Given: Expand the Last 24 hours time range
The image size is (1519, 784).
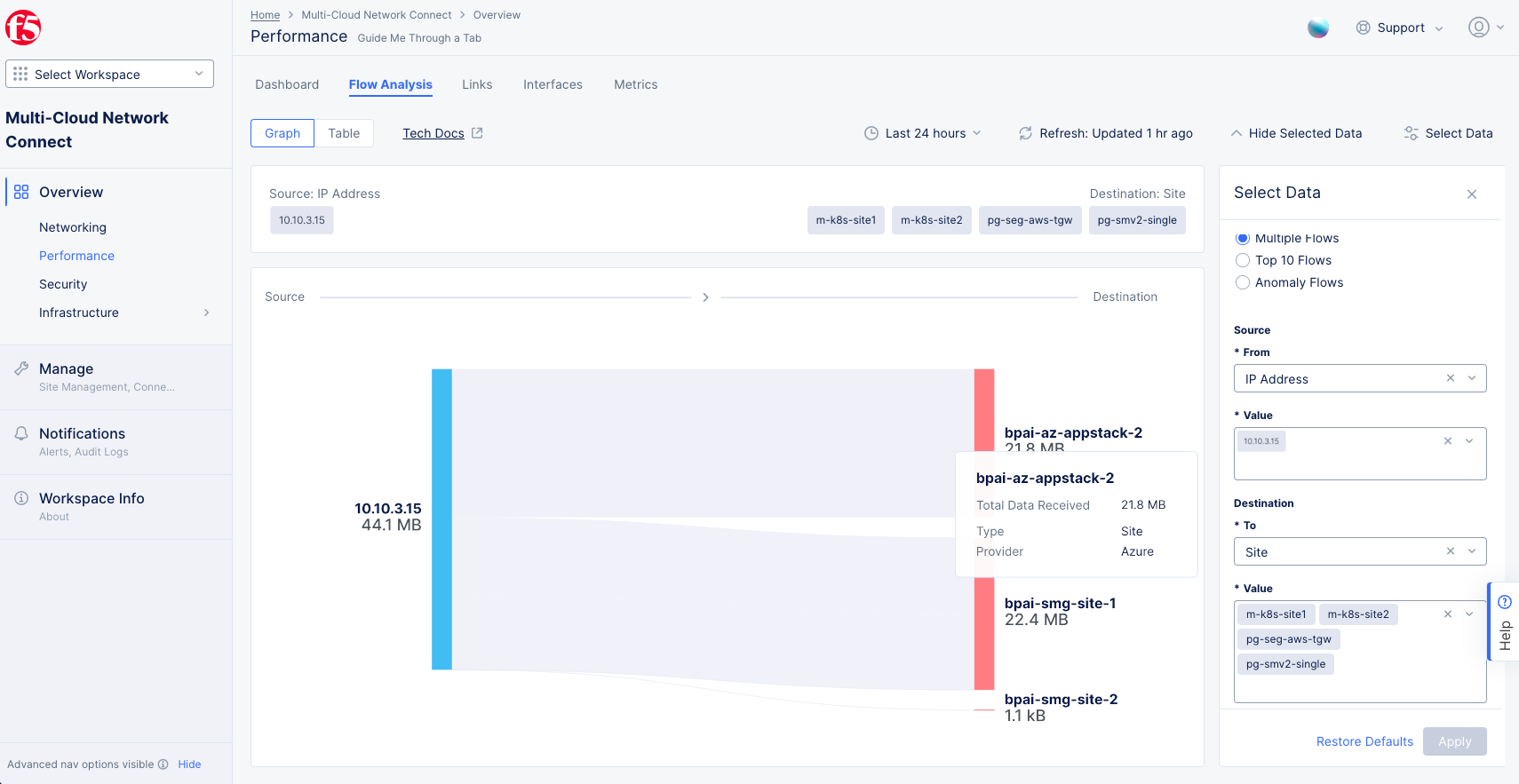Looking at the screenshot, I should (924, 133).
